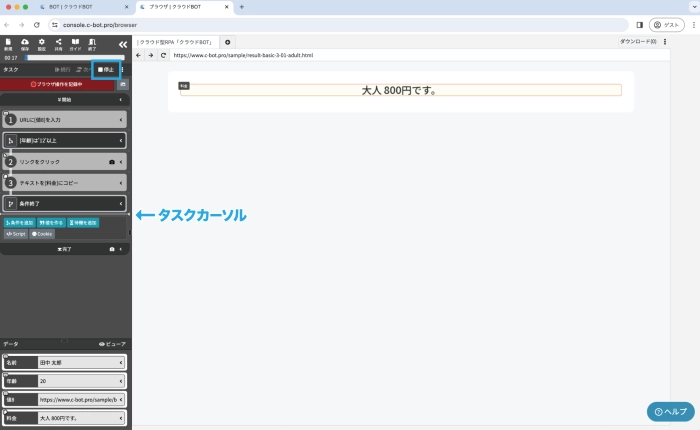700x430 pixels.
Task: Click camera icon on リンクをクリック step
Action: [x=111, y=161]
